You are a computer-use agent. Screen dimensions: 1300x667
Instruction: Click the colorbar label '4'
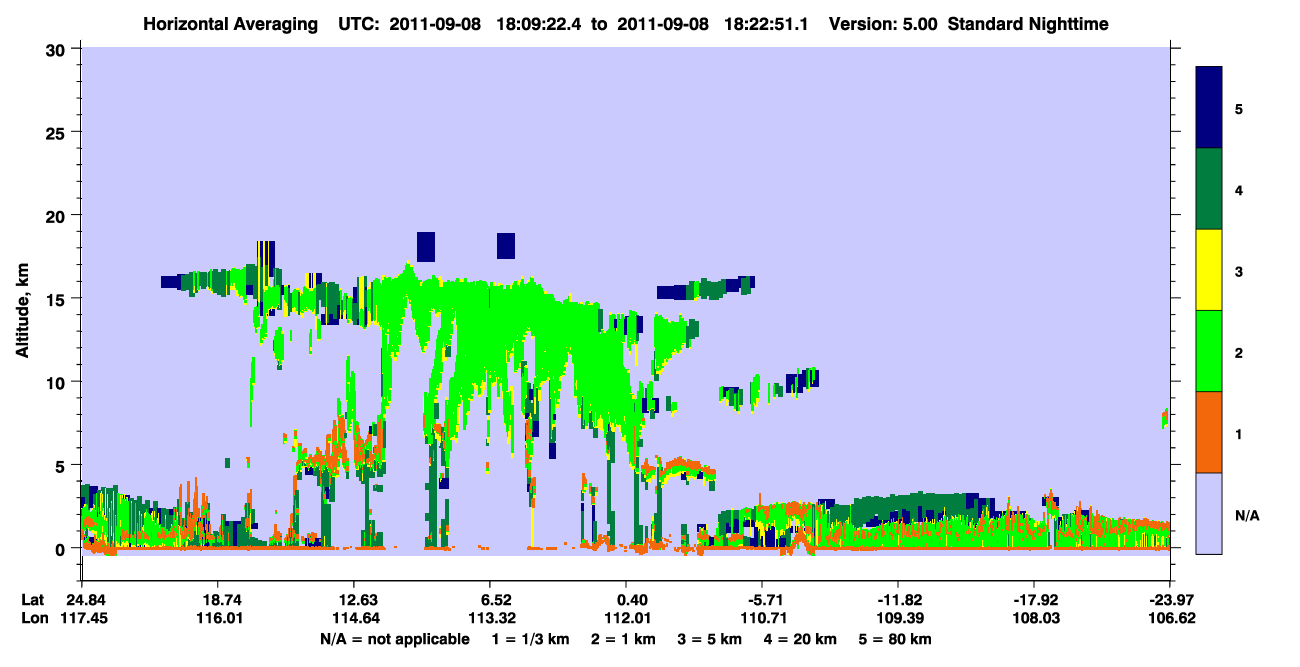(1239, 189)
